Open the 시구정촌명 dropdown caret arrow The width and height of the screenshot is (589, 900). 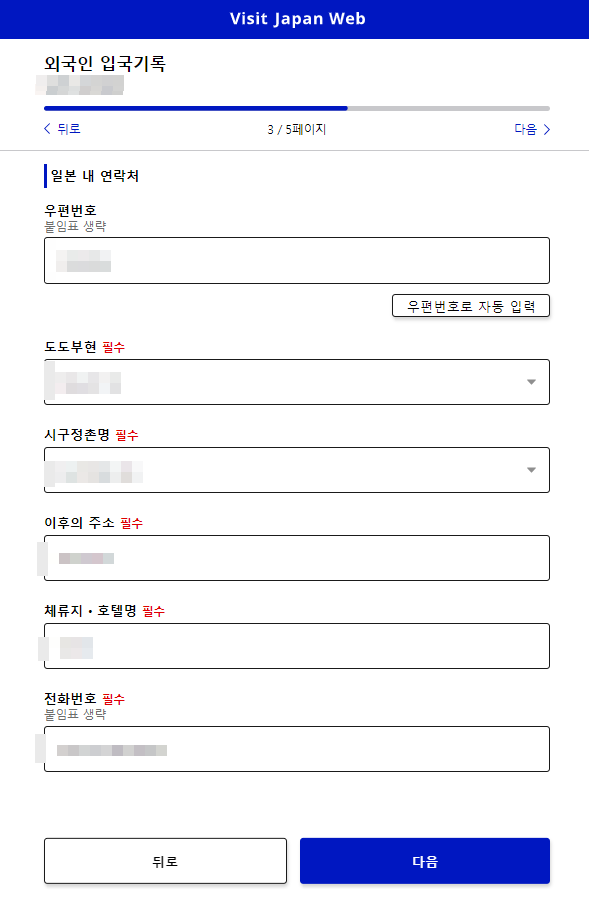(x=532, y=470)
